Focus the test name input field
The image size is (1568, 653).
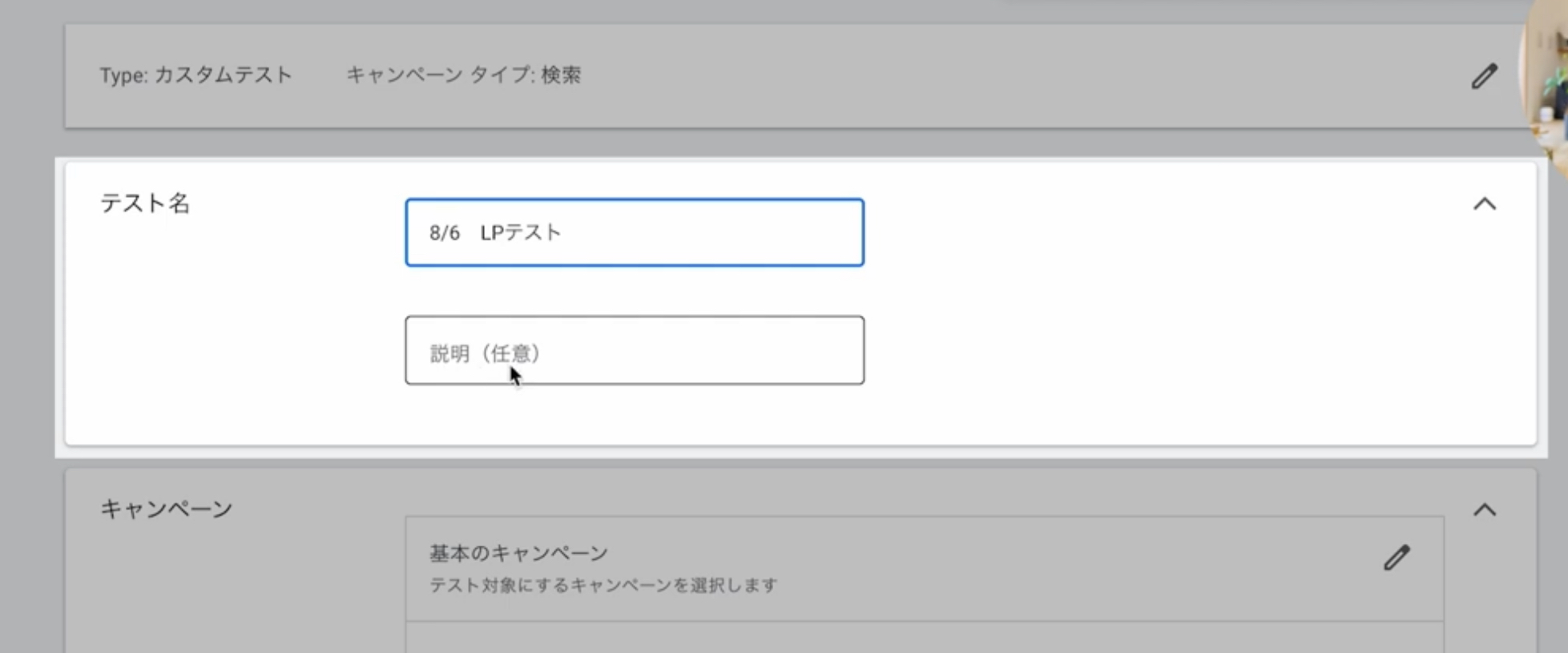[x=633, y=232]
